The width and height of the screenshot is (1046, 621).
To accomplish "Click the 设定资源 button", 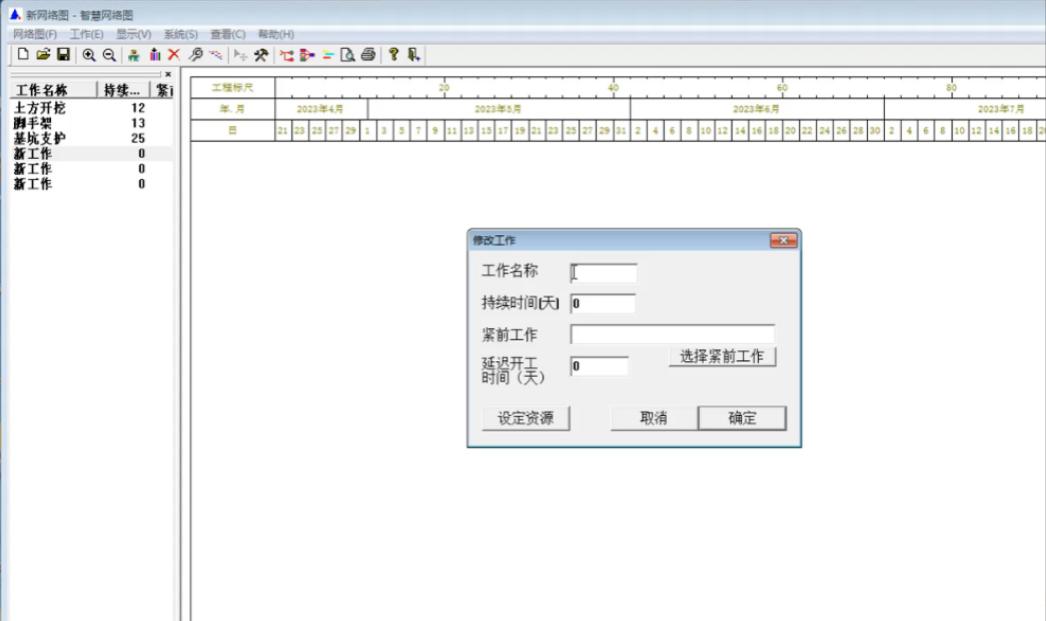I will click(526, 418).
